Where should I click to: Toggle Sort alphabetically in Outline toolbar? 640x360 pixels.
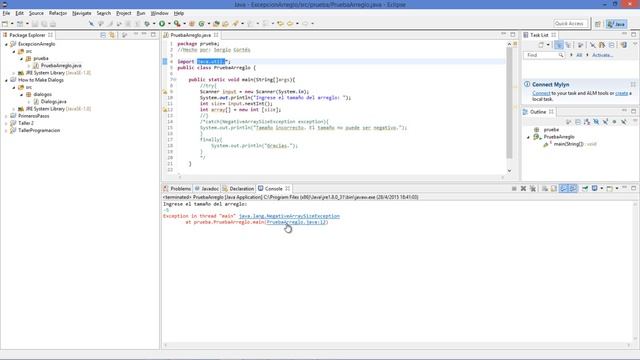(587, 122)
